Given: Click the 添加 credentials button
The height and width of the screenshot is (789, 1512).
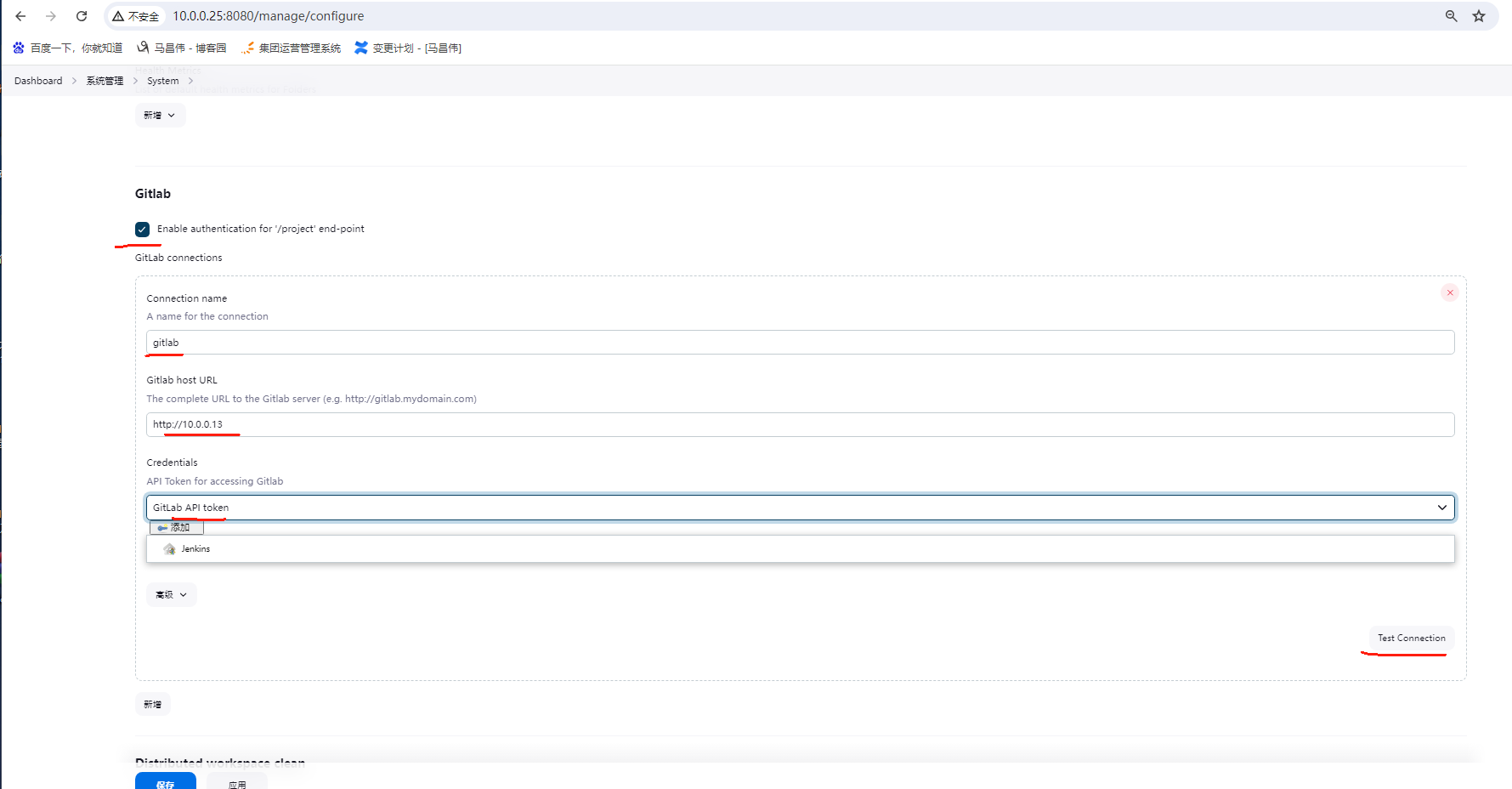Looking at the screenshot, I should pos(177,528).
